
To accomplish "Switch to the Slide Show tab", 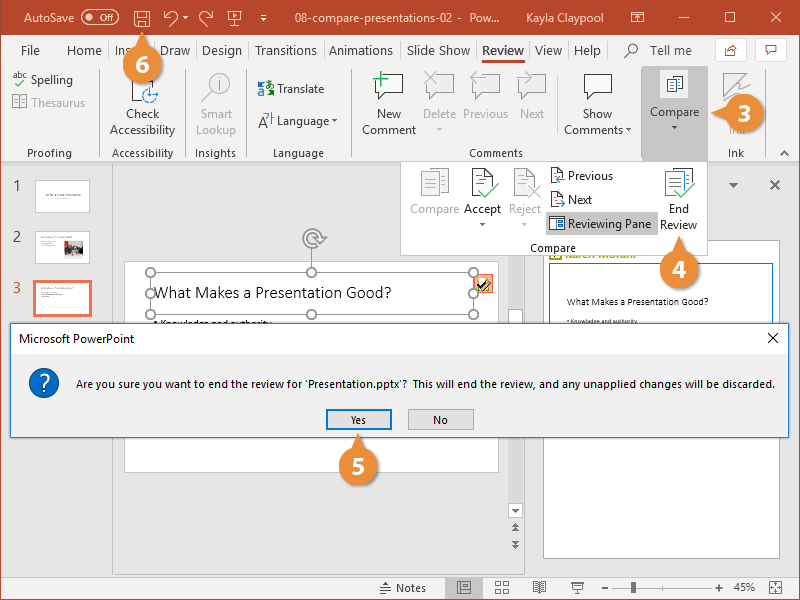I will 438,50.
